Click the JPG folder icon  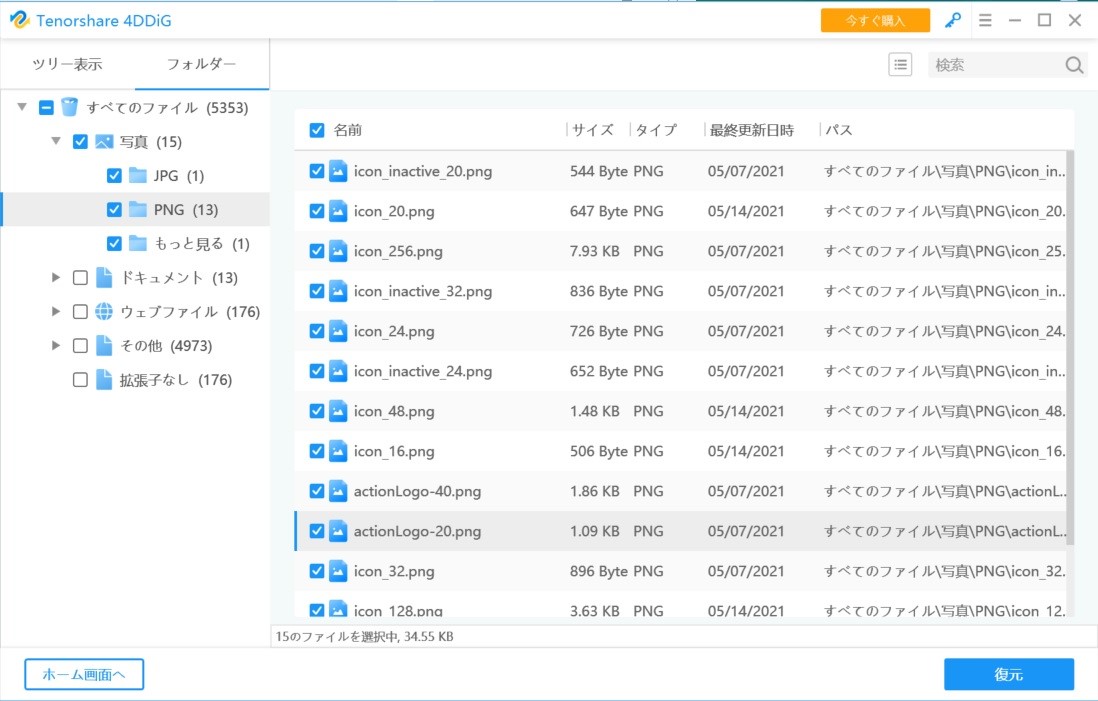(x=138, y=175)
